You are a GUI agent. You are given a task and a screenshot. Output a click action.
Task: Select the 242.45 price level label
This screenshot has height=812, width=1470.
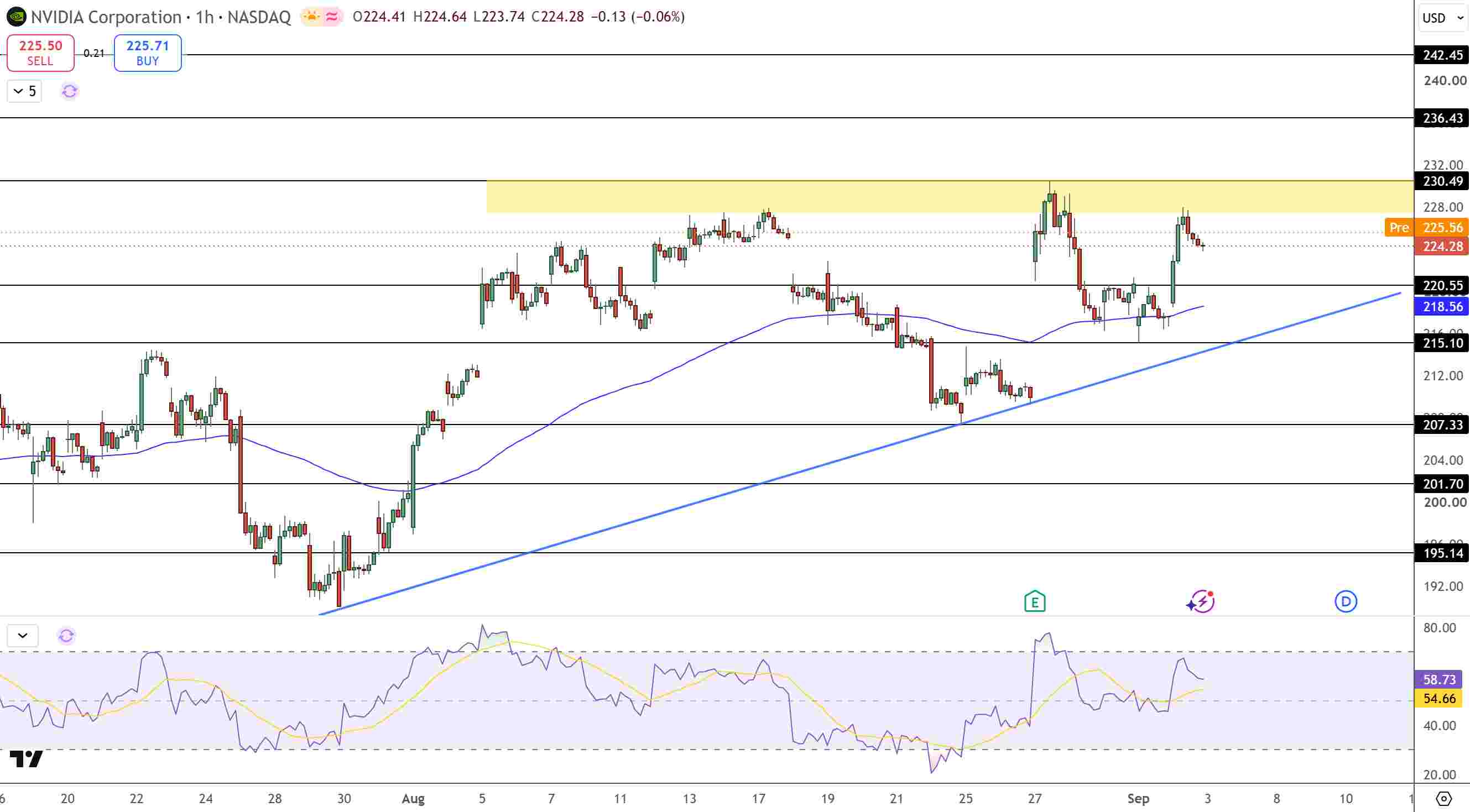coord(1442,55)
